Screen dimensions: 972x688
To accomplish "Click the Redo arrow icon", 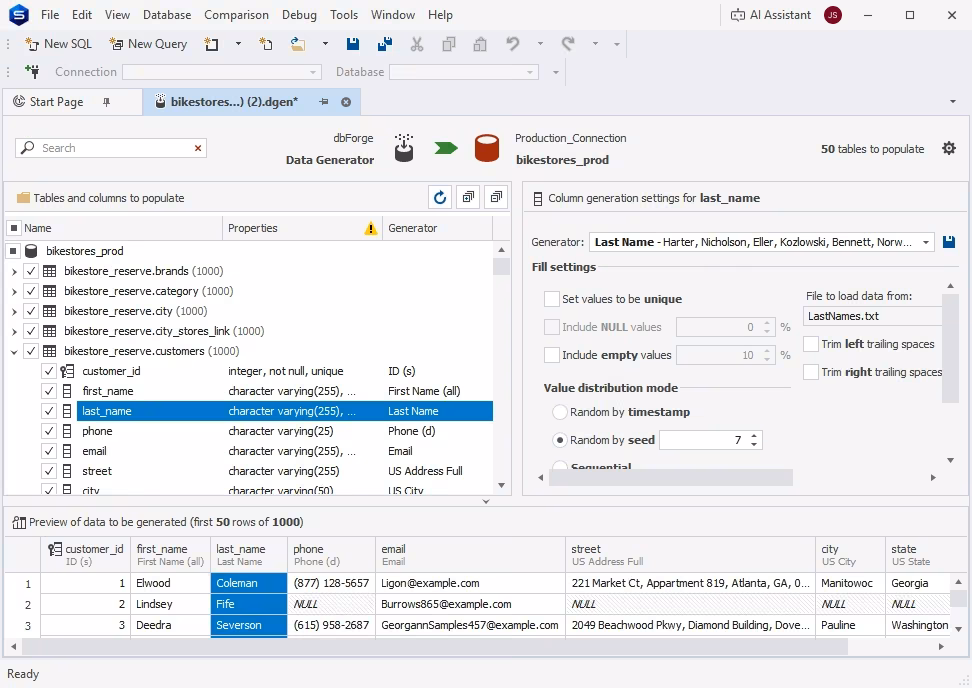I will pos(568,44).
